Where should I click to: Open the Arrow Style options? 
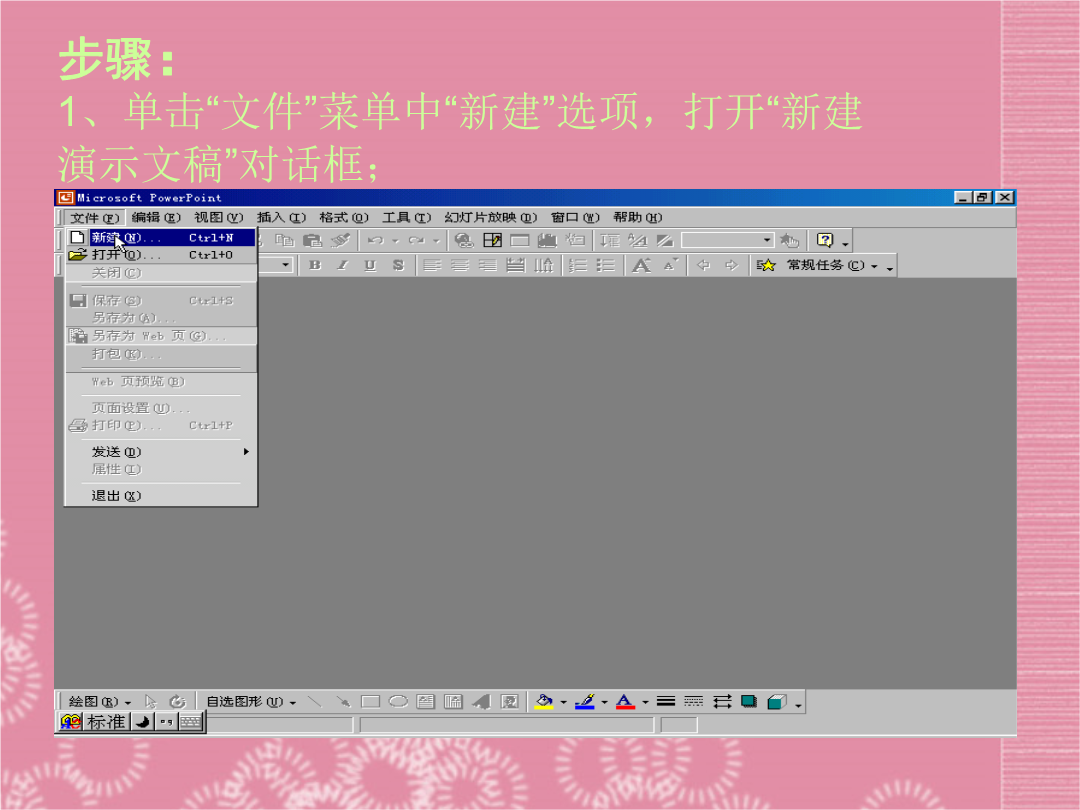click(x=722, y=702)
